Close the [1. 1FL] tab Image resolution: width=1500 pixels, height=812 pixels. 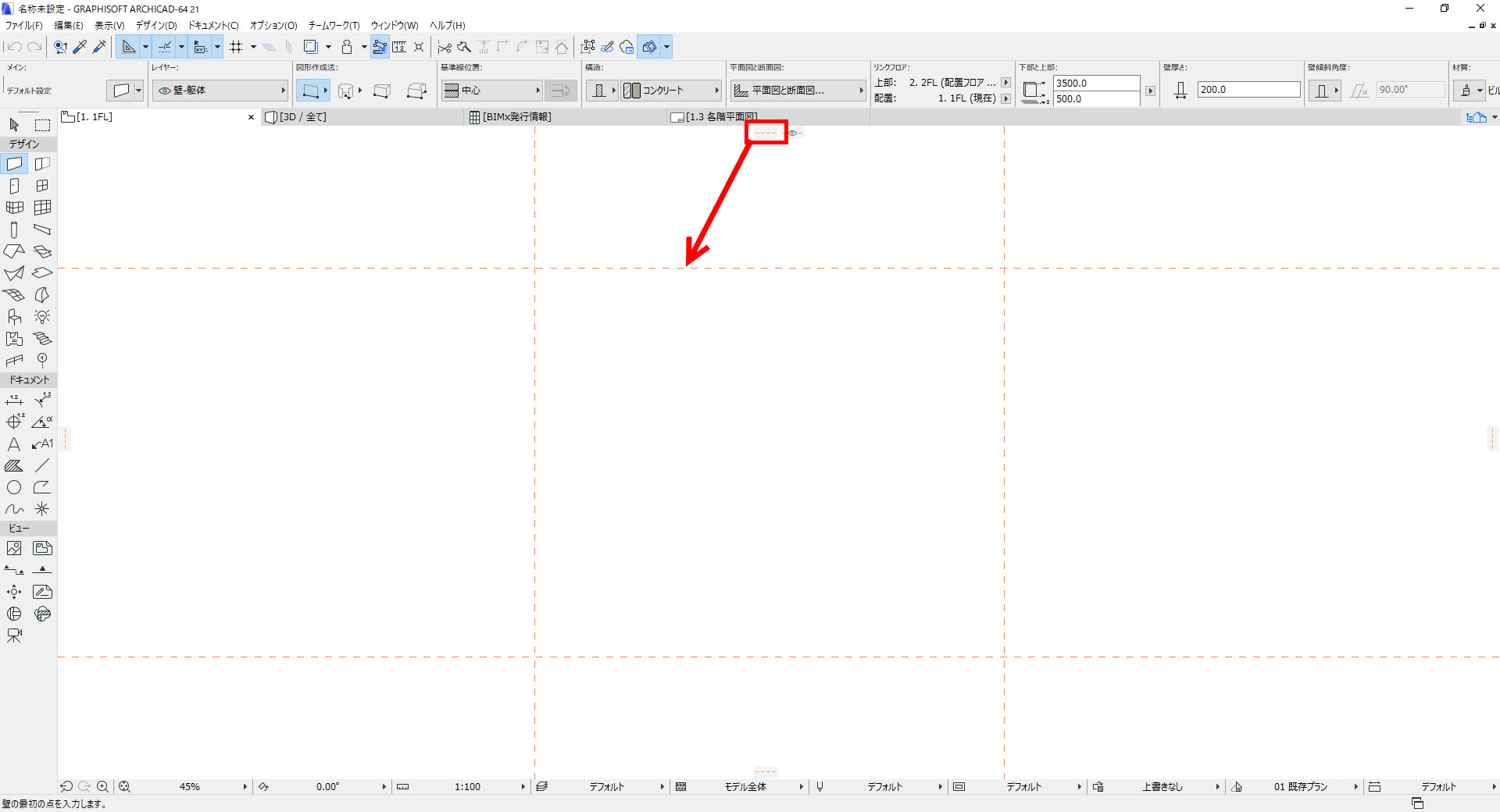point(251,117)
